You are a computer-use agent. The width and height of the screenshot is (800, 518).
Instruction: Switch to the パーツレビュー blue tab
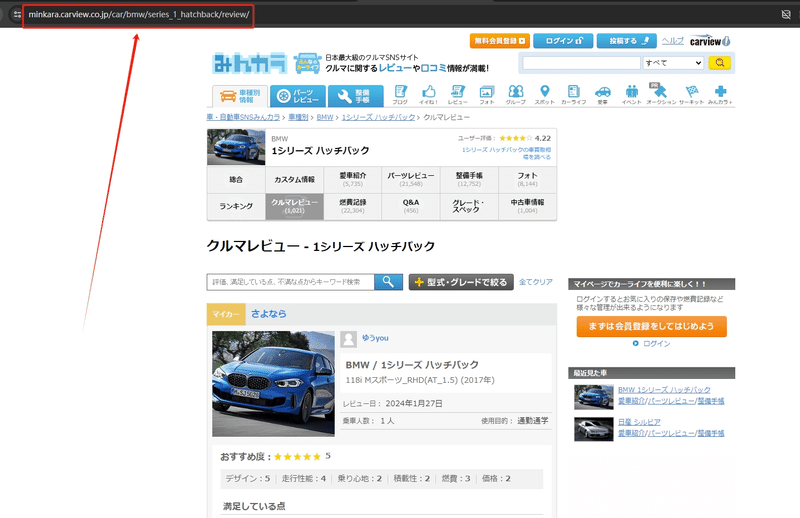(298, 96)
